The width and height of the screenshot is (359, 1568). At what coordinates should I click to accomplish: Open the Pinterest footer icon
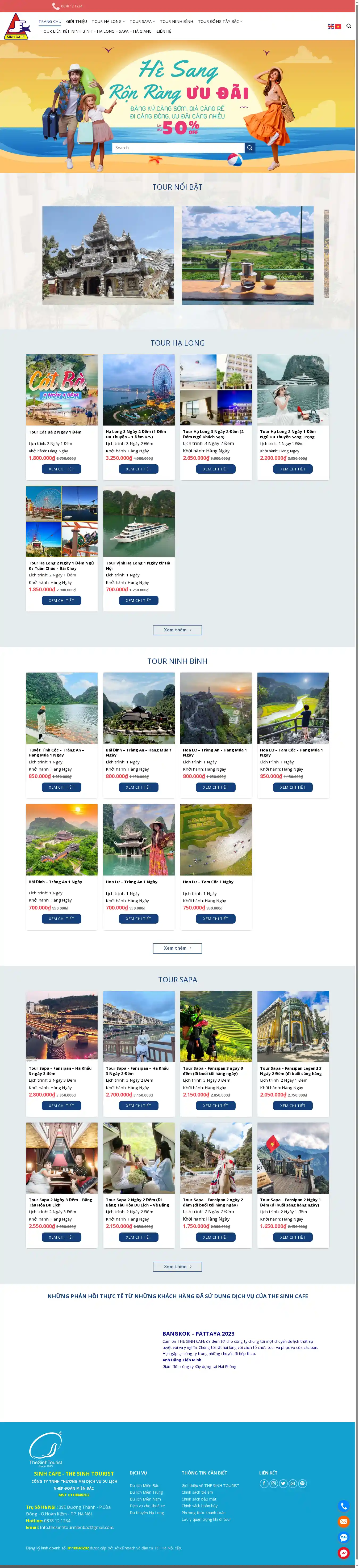pos(303,1483)
